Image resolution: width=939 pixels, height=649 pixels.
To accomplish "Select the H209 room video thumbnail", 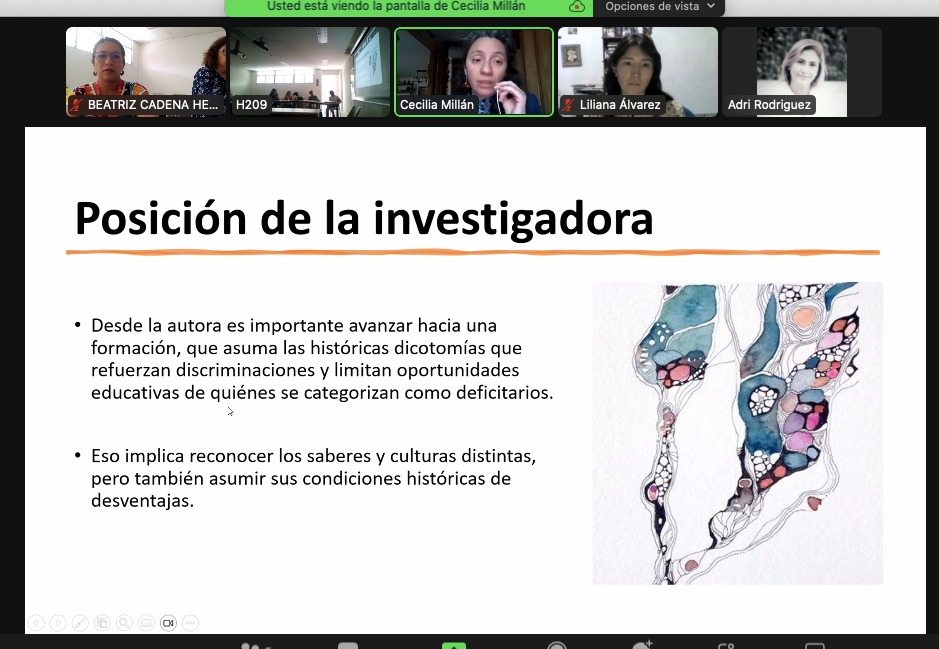I will click(310, 72).
